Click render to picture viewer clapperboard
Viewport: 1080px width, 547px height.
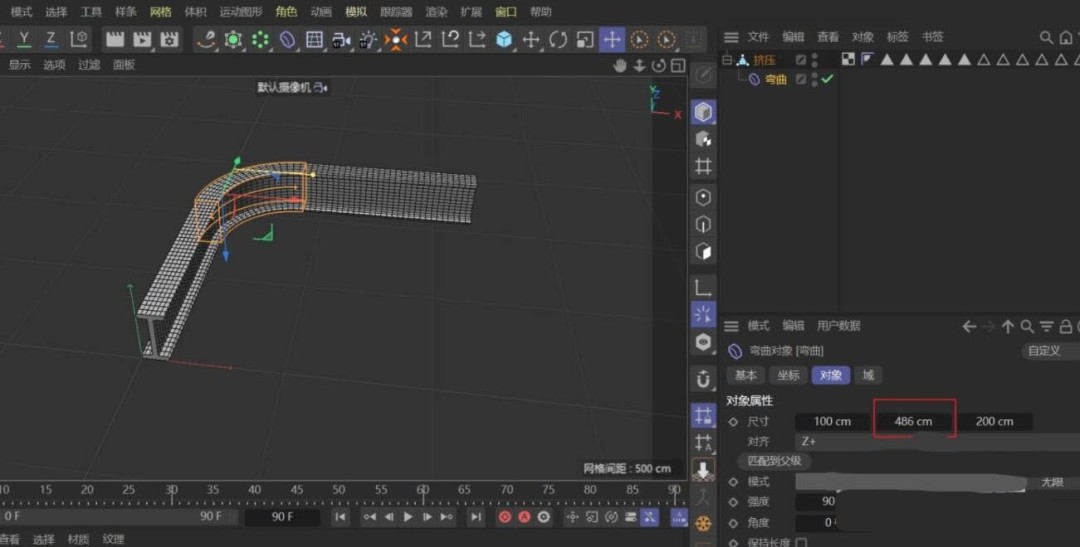[x=142, y=40]
